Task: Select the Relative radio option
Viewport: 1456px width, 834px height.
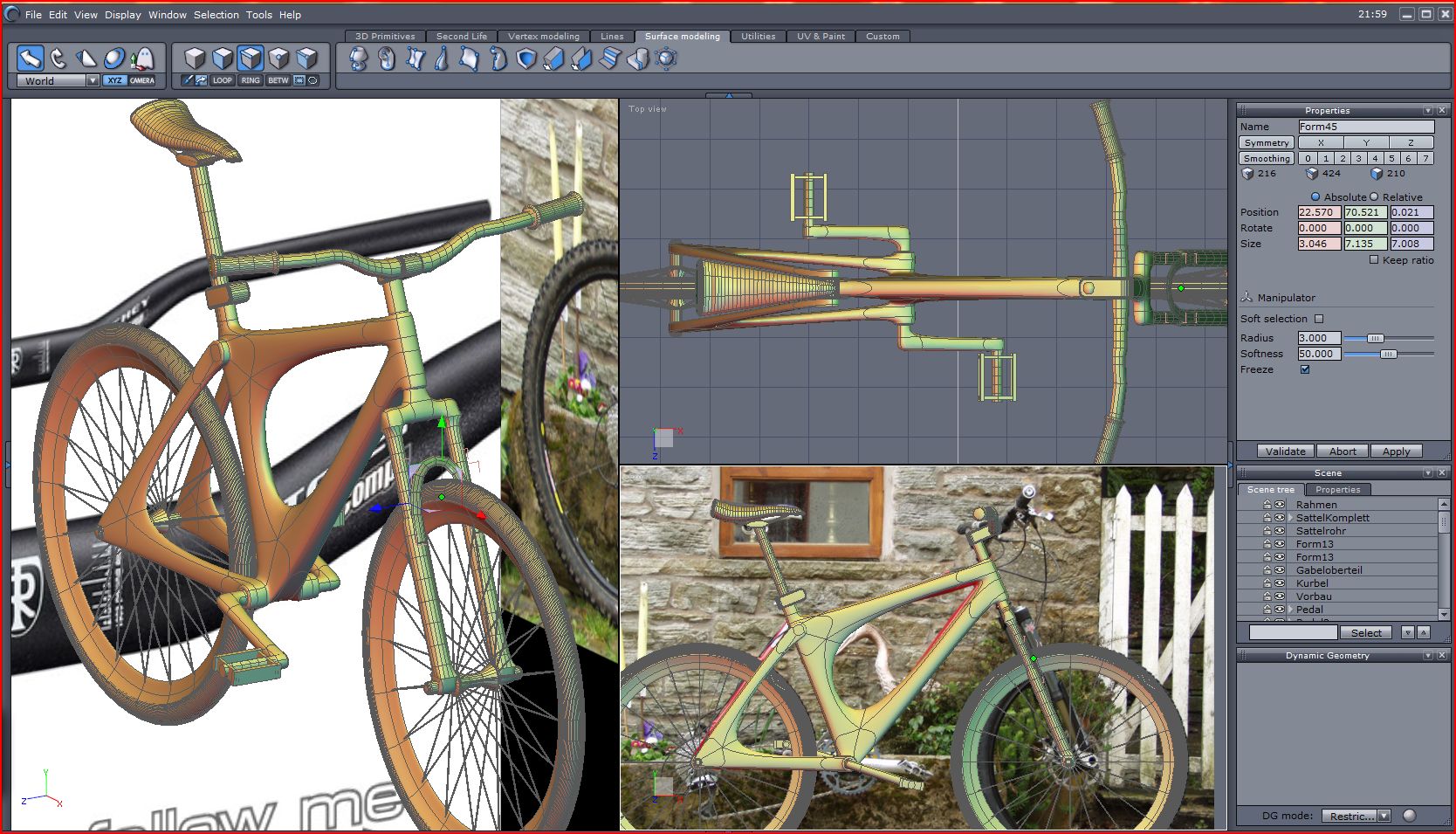Action: click(1374, 197)
